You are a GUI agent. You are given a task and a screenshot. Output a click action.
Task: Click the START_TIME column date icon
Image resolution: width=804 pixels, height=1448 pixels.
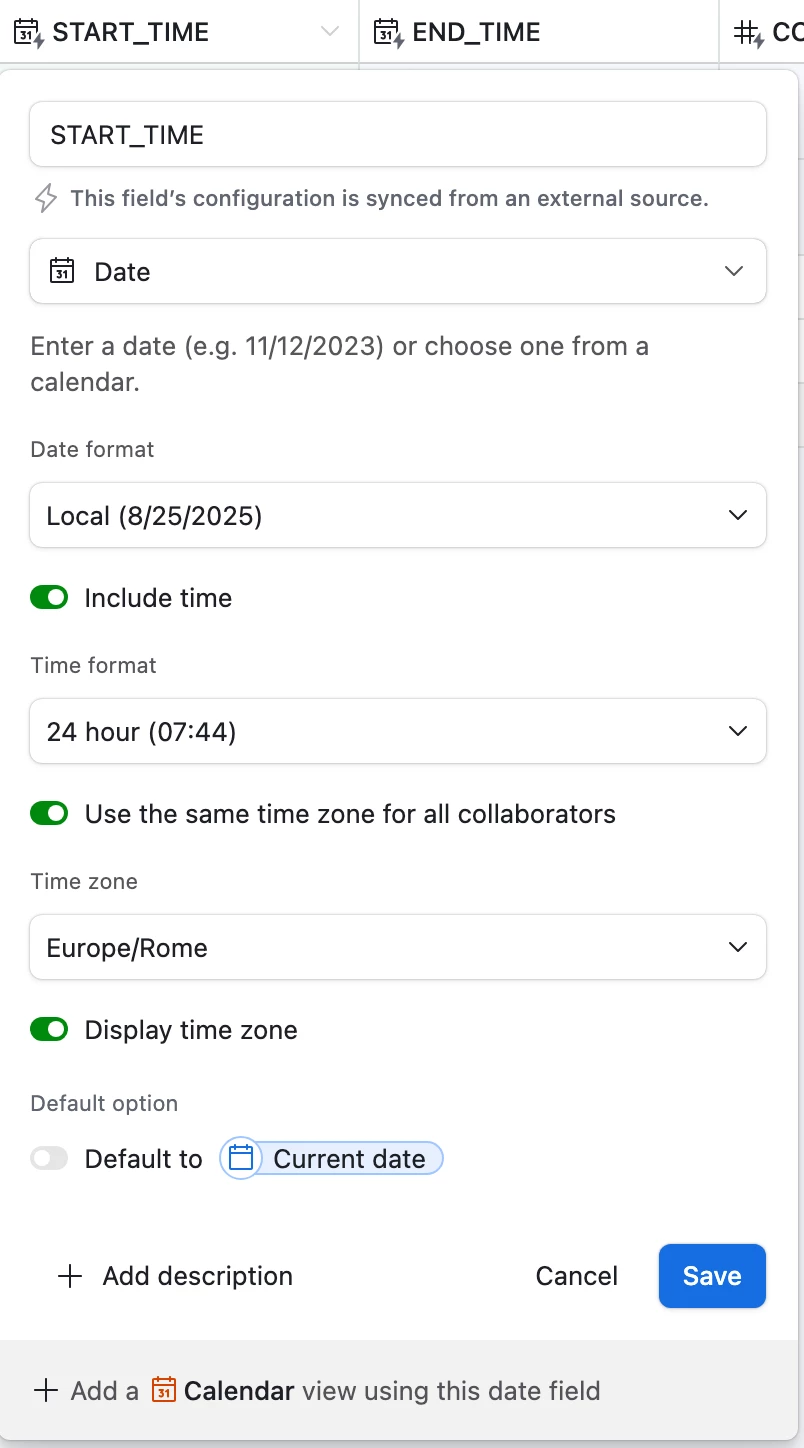[29, 33]
